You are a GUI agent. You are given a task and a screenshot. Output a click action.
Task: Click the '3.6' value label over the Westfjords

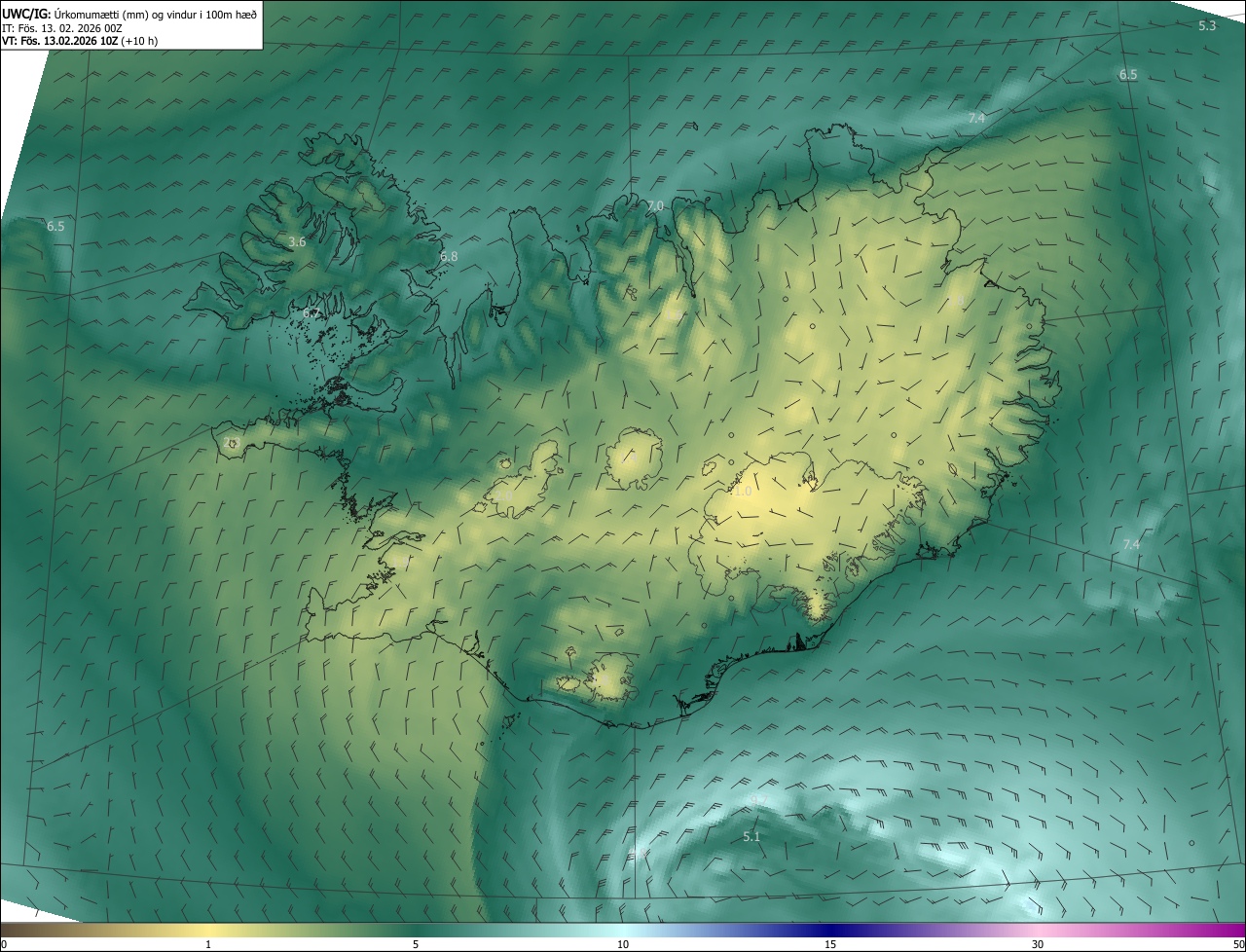[297, 241]
